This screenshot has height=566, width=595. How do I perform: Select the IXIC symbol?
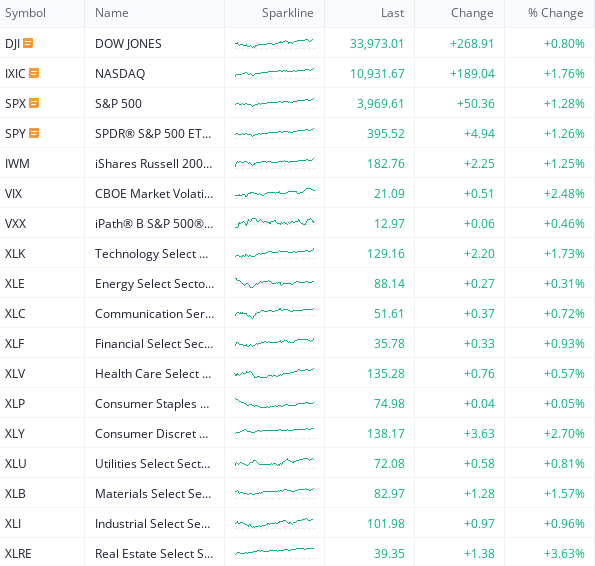click(15, 74)
